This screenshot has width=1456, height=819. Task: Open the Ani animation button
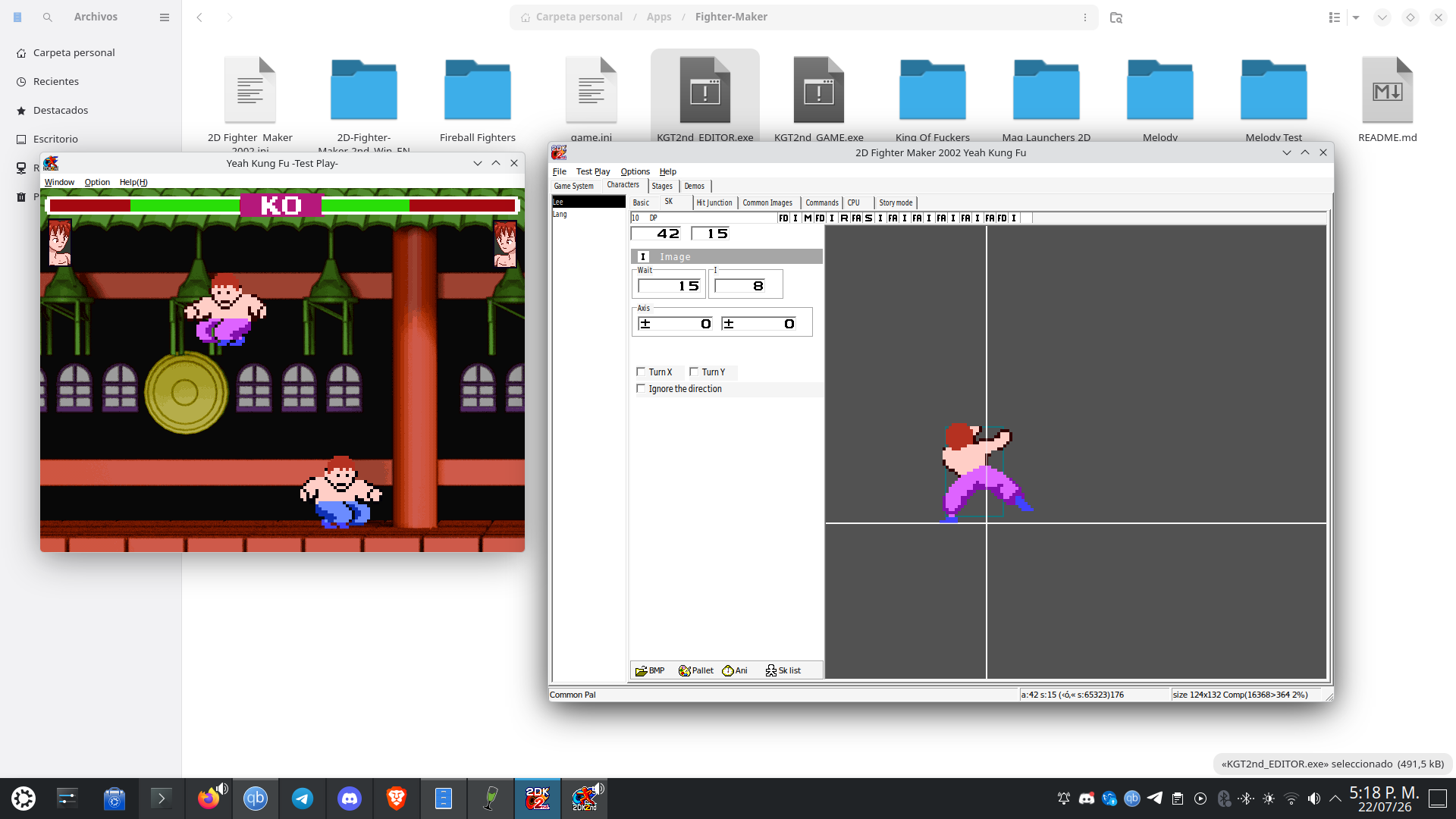coord(735,670)
